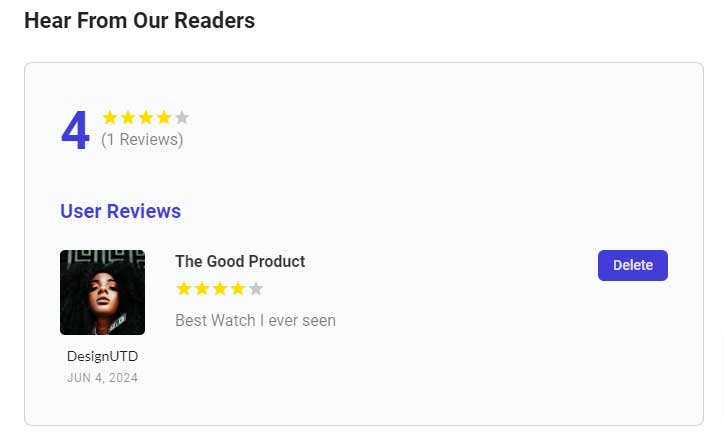The image size is (724, 447).
Task: Click the JUN 4, 2024 review date
Action: coord(102,378)
